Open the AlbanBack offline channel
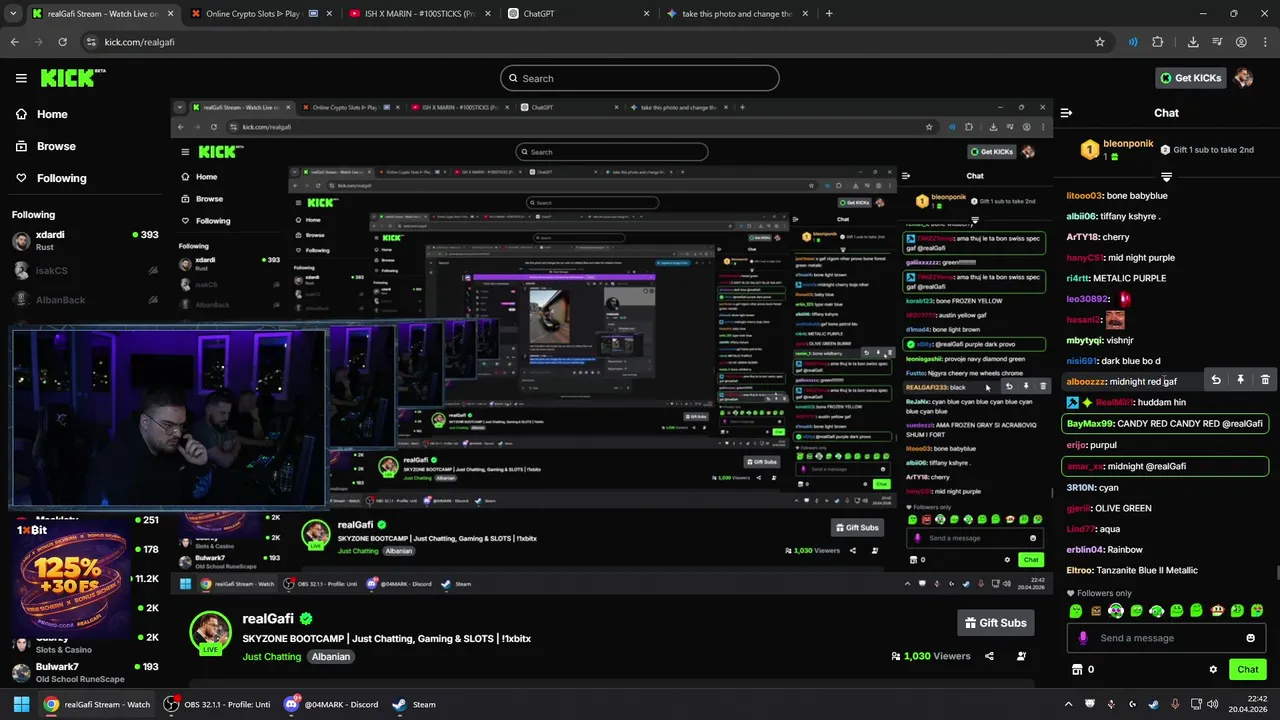1280x720 pixels. pyautogui.click(x=85, y=300)
